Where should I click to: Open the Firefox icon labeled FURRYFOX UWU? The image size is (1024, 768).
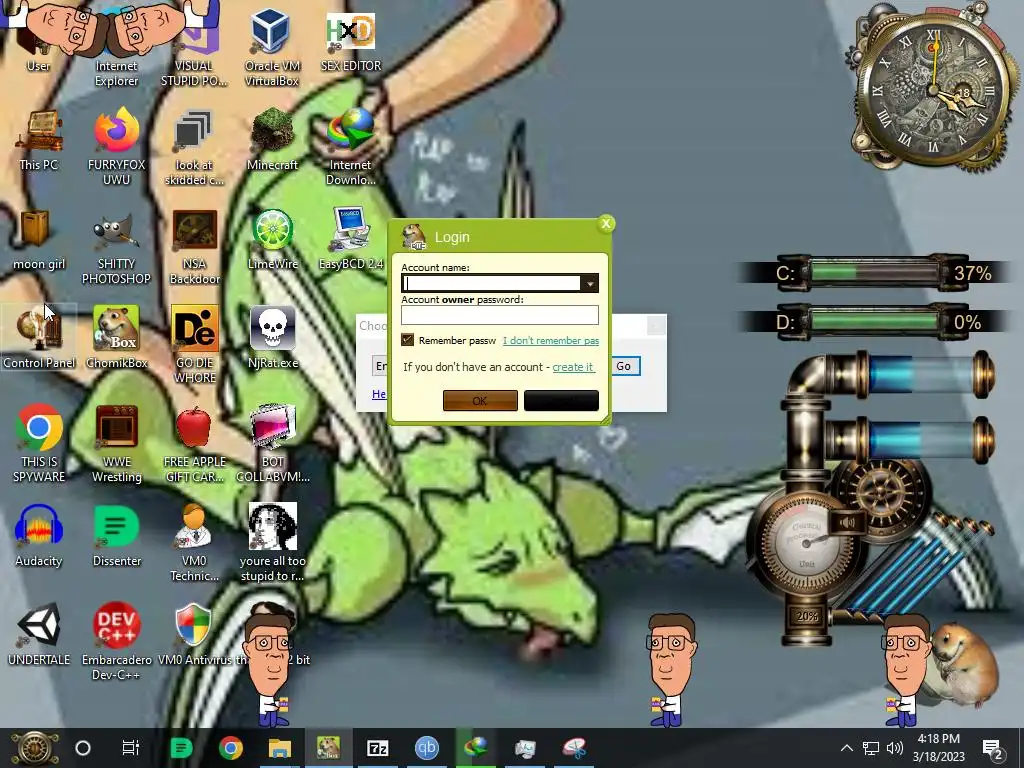[116, 147]
